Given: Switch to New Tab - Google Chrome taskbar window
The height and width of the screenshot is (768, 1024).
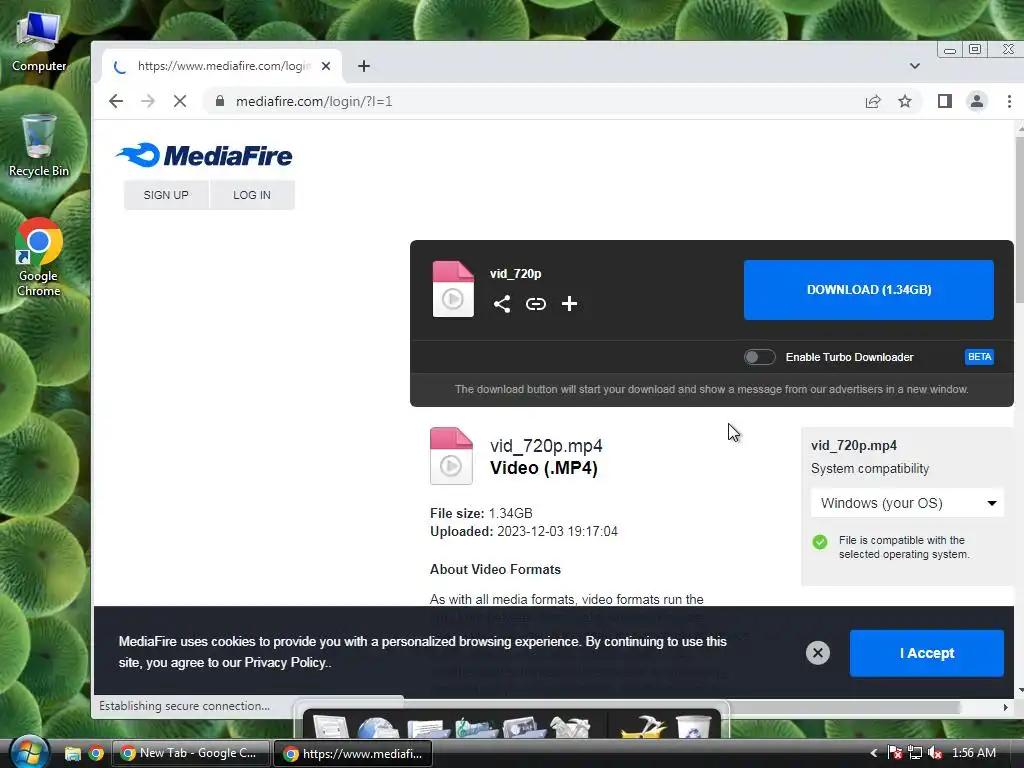Looking at the screenshot, I should [x=191, y=753].
